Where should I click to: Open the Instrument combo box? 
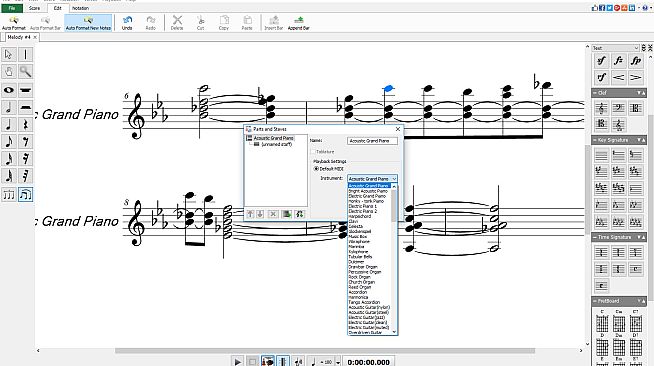(372, 178)
